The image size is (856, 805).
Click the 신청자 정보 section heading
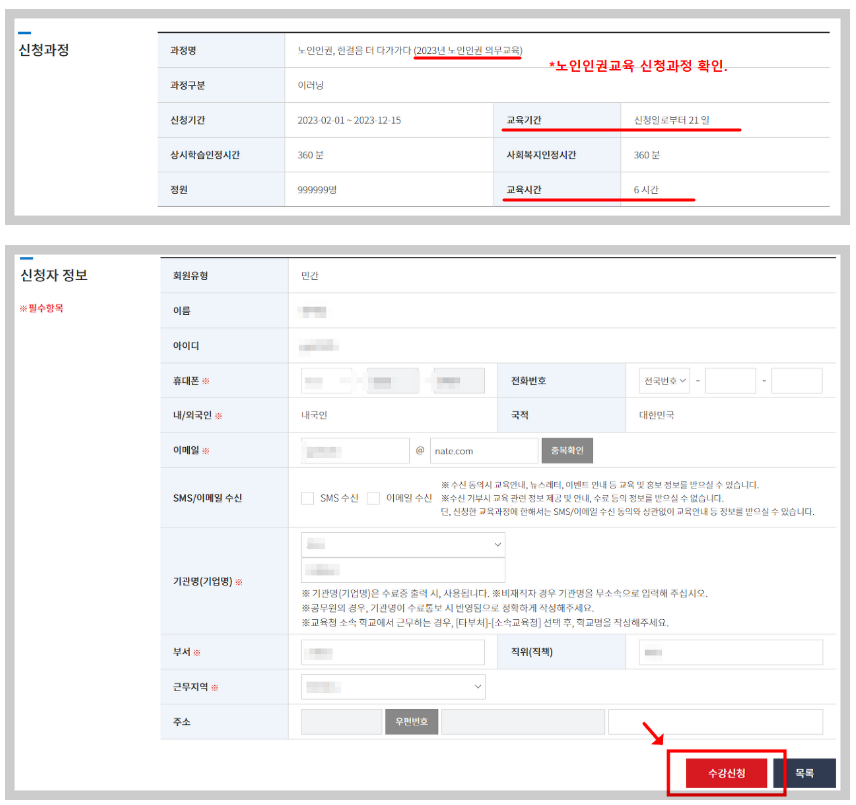point(54,275)
